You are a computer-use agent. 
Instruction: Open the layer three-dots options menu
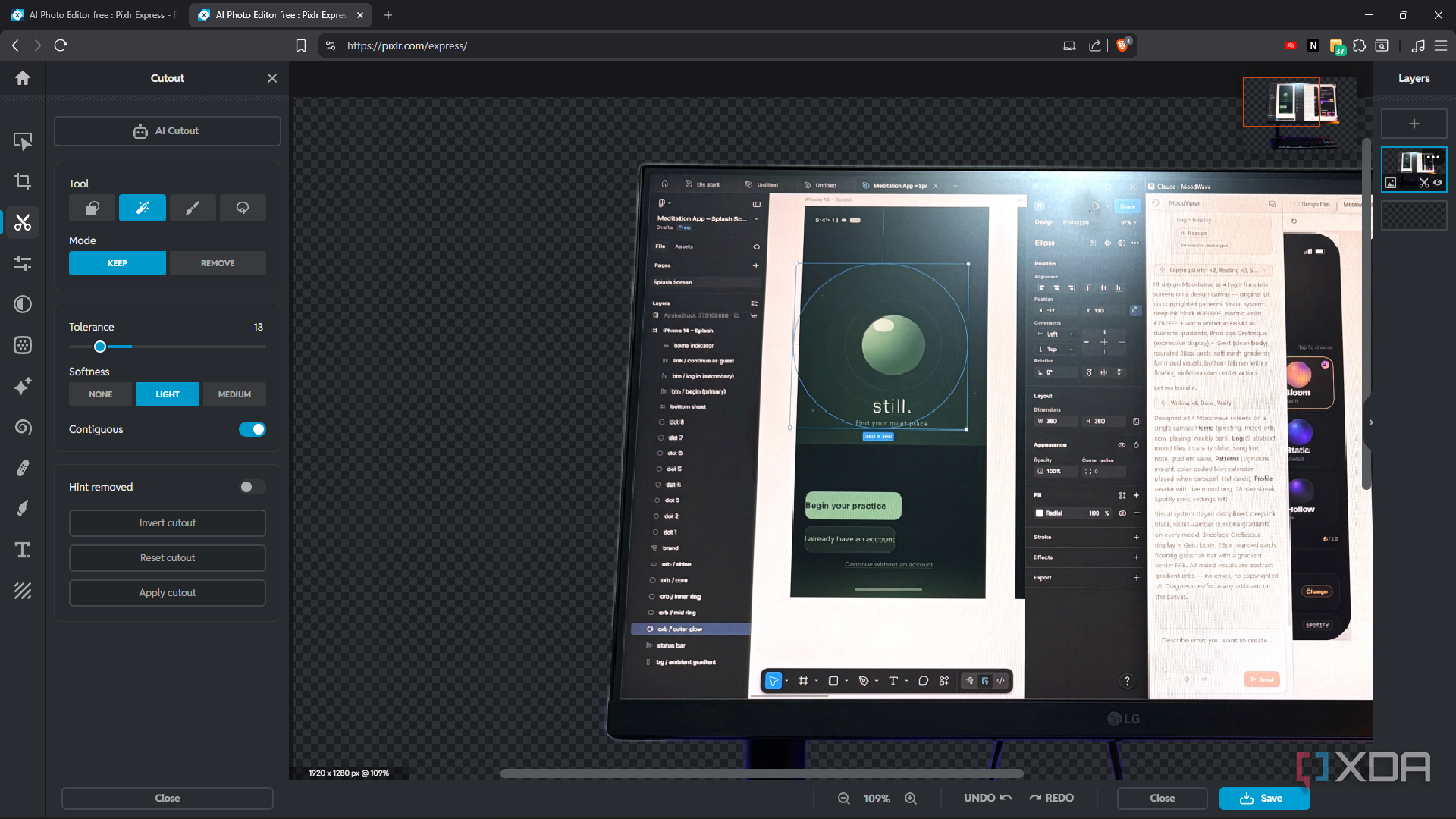click(1432, 158)
